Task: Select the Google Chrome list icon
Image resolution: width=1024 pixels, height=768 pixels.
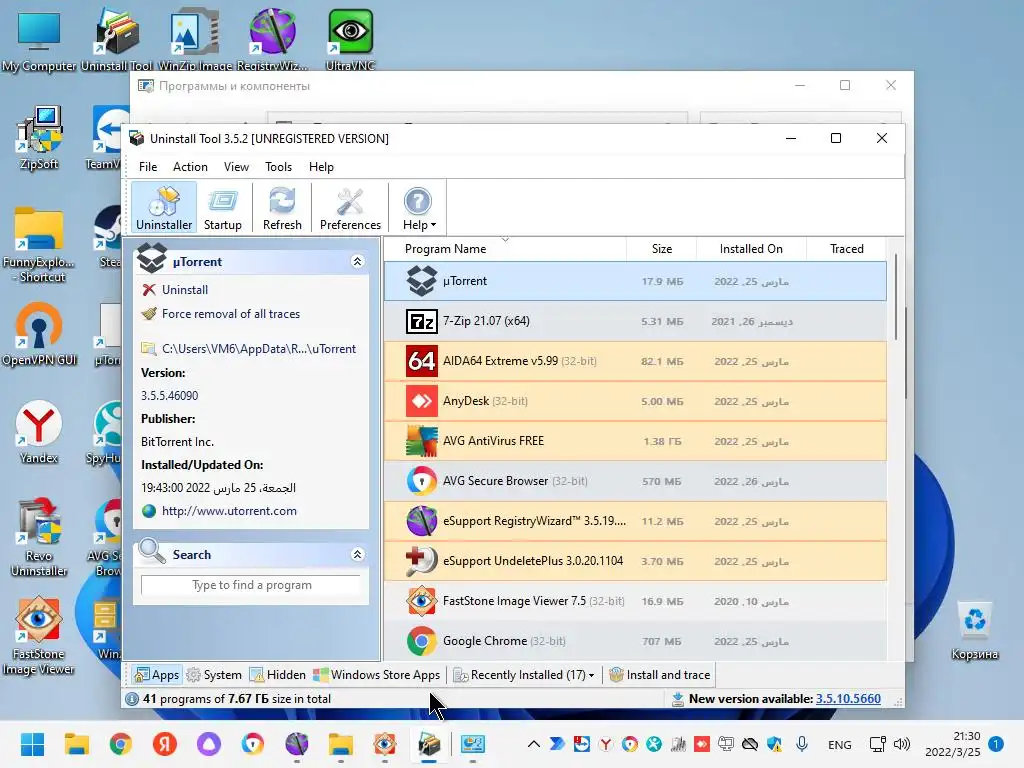Action: point(421,641)
